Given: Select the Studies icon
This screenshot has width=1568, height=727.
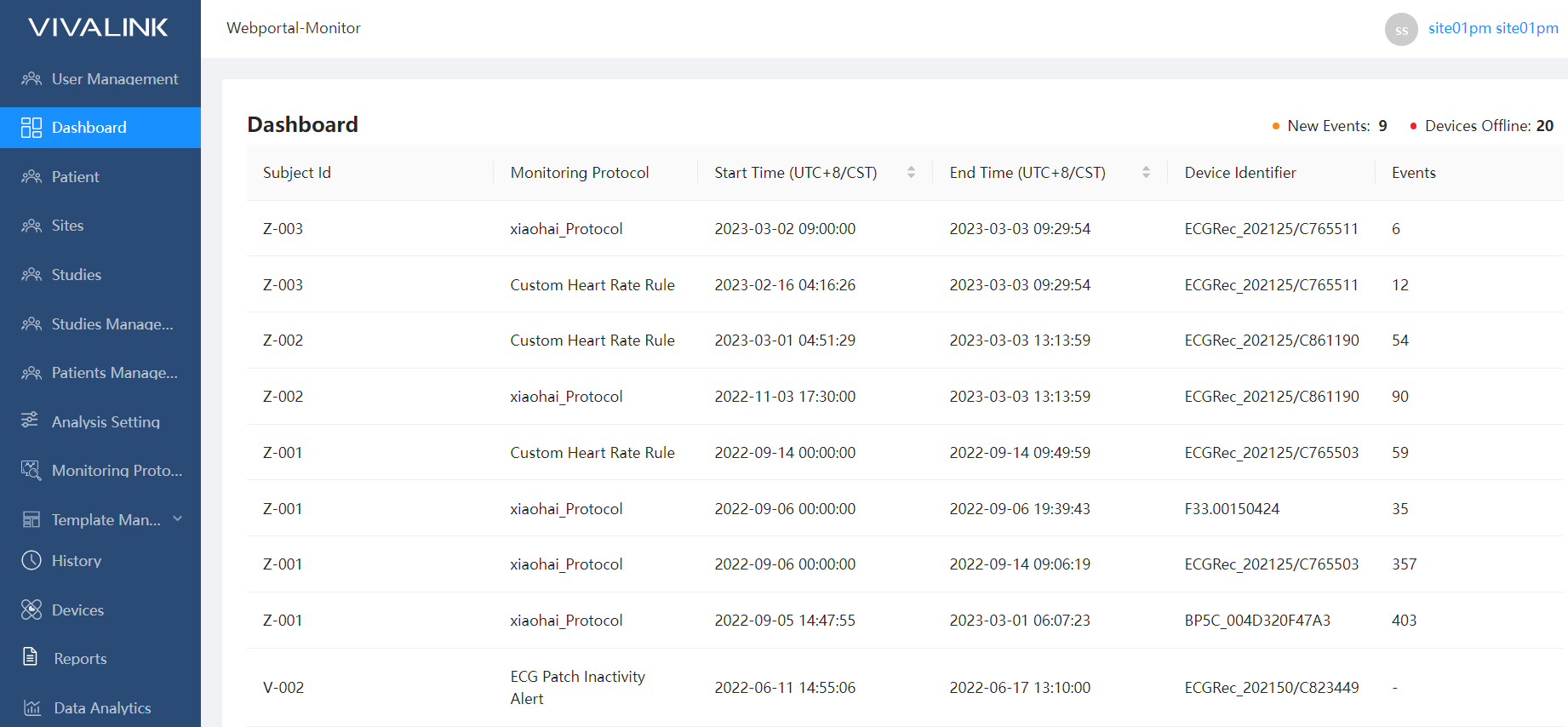Looking at the screenshot, I should click(x=31, y=274).
